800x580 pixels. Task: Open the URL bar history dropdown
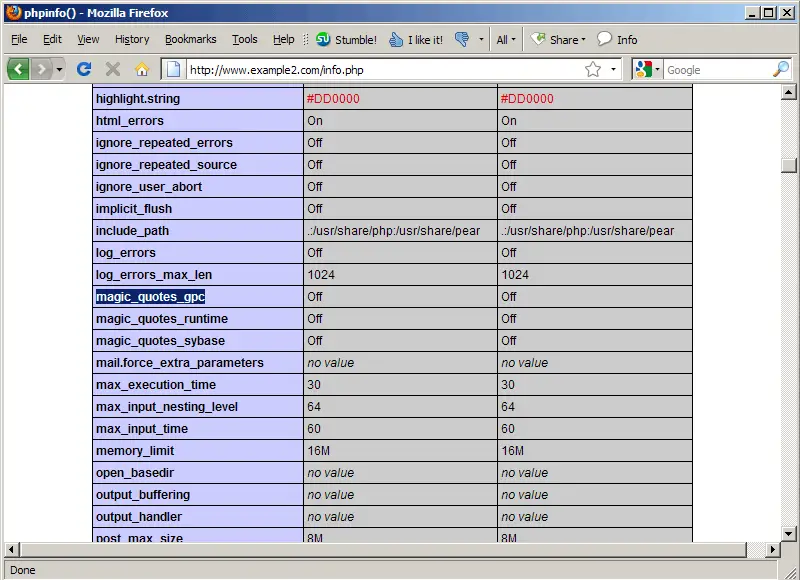click(x=613, y=69)
